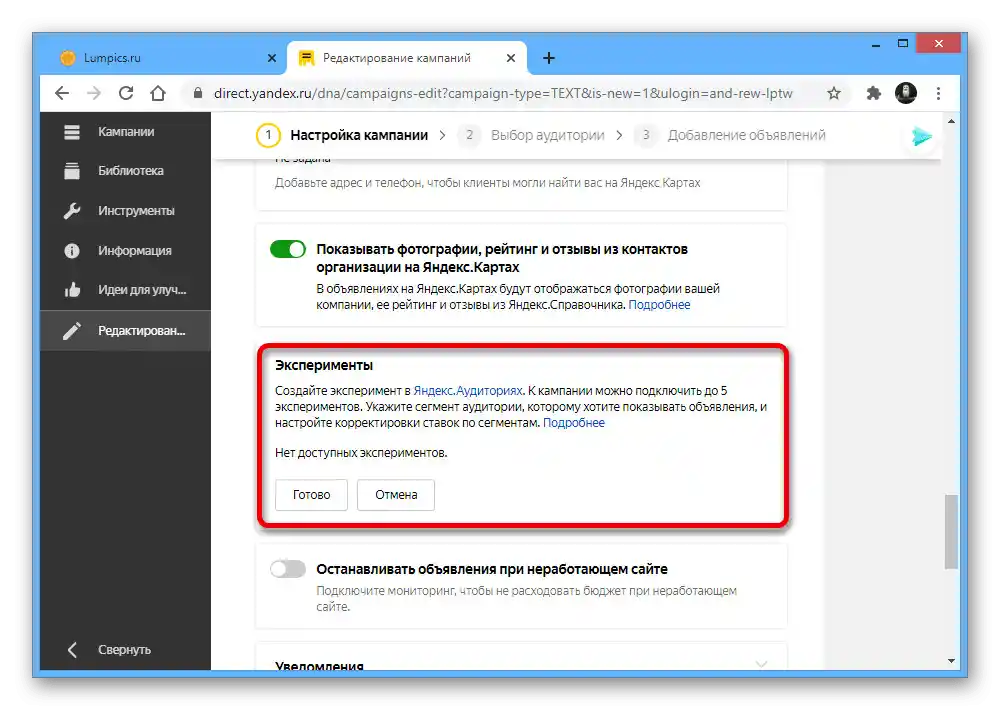The image size is (1000, 710).
Task: Close the Редактирование кампаний tab
Action: click(x=511, y=58)
